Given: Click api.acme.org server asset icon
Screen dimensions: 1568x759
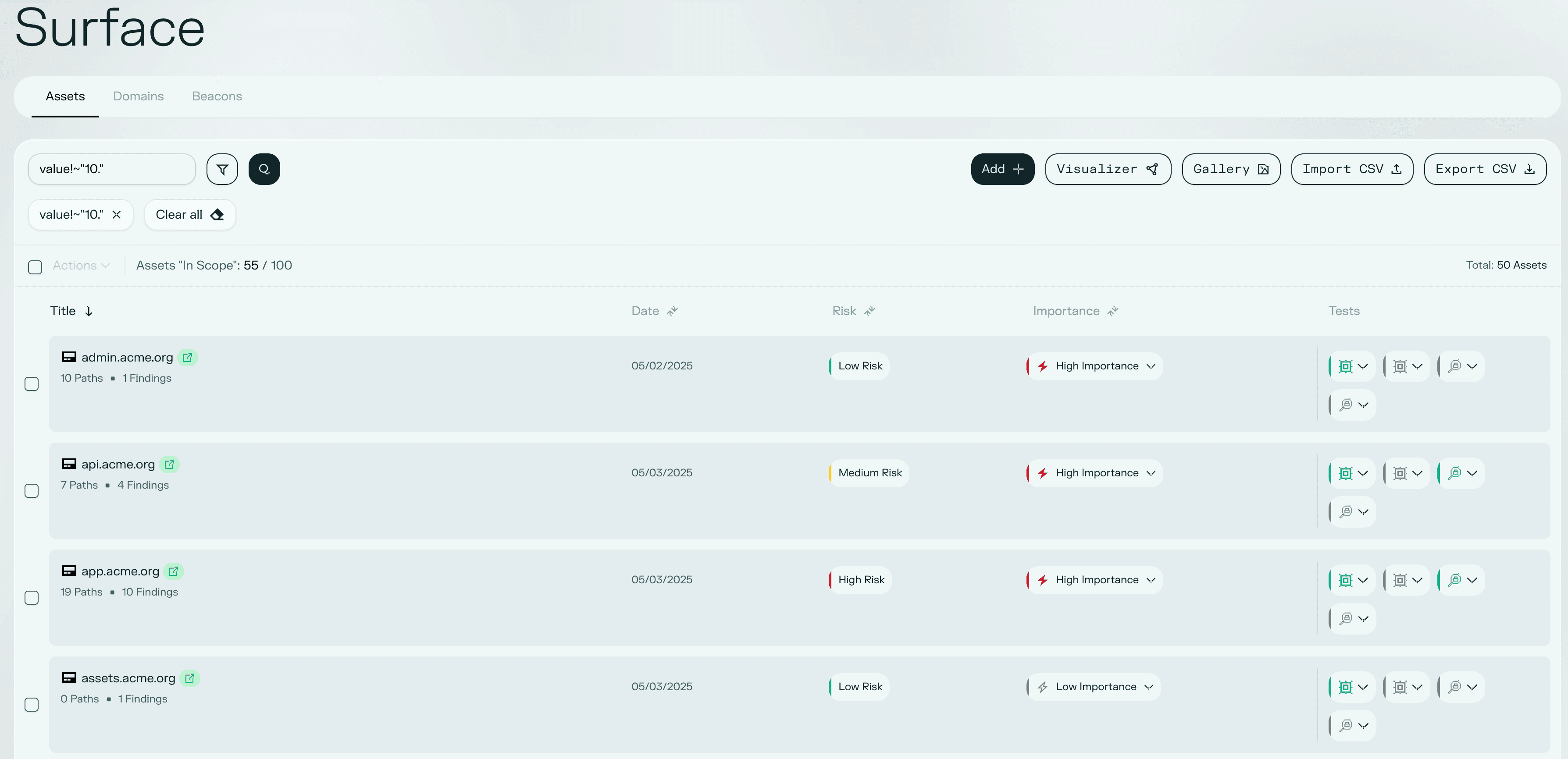Looking at the screenshot, I should pyautogui.click(x=69, y=464).
